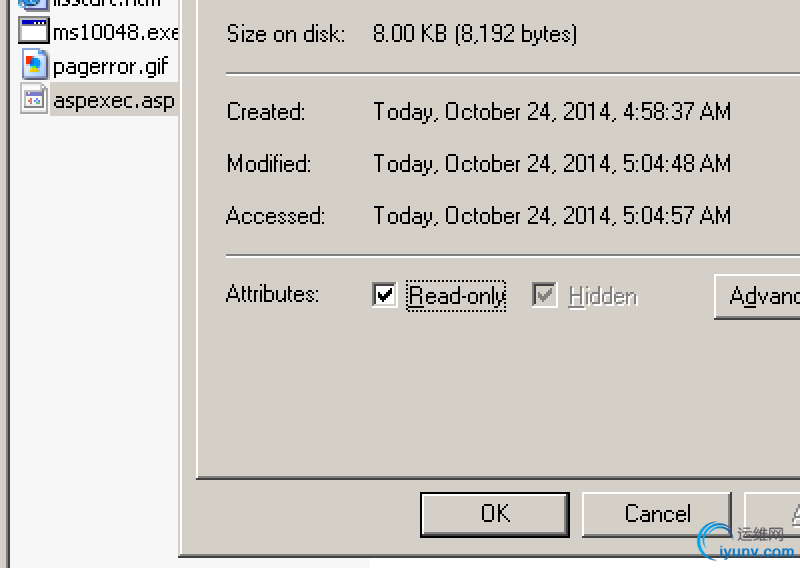
Task: Click the Read-only attribute label text
Action: tap(457, 296)
